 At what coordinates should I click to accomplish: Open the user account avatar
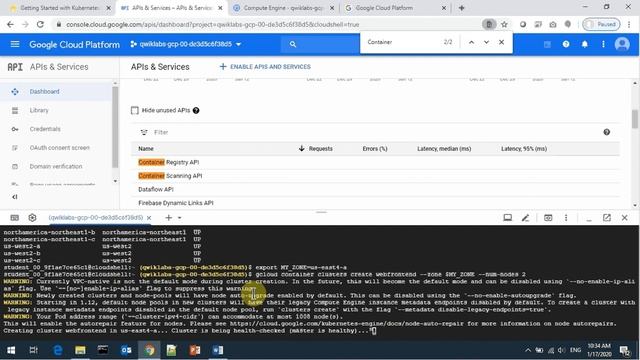[x=622, y=44]
